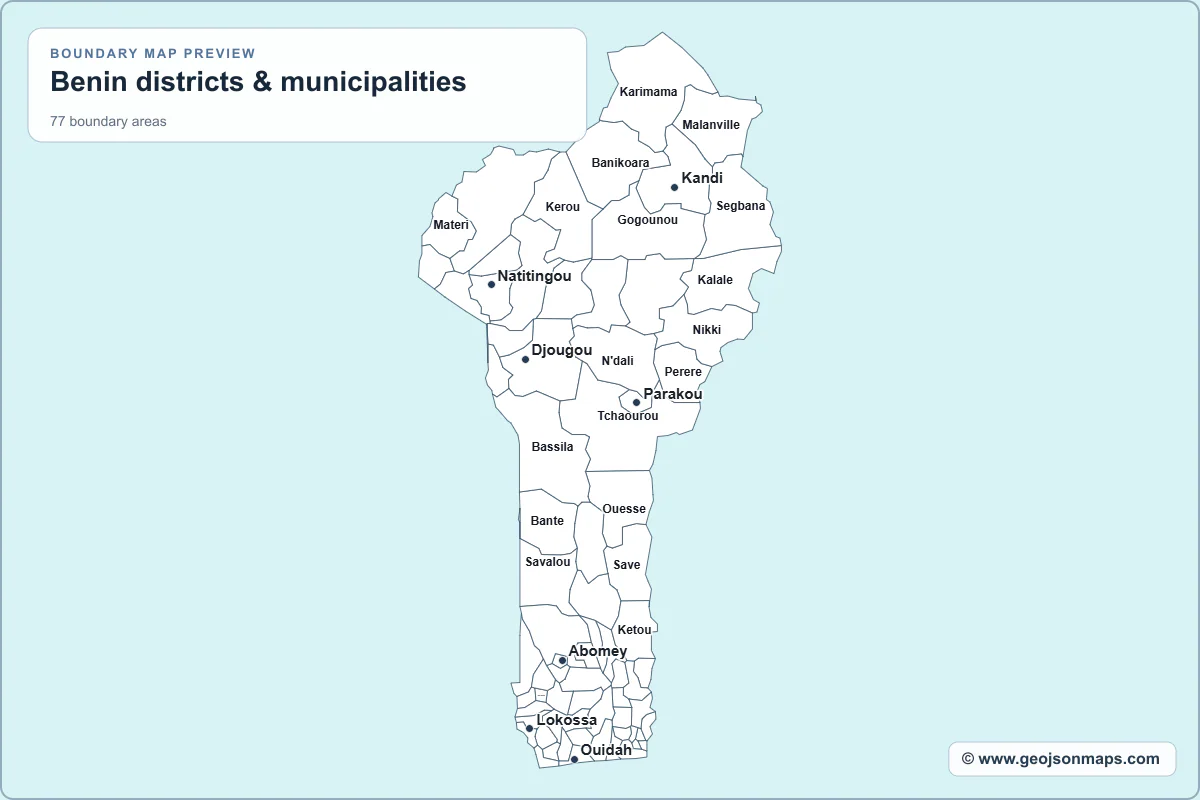This screenshot has width=1200, height=800.
Task: Select the Tchaourou district label
Action: click(628, 416)
